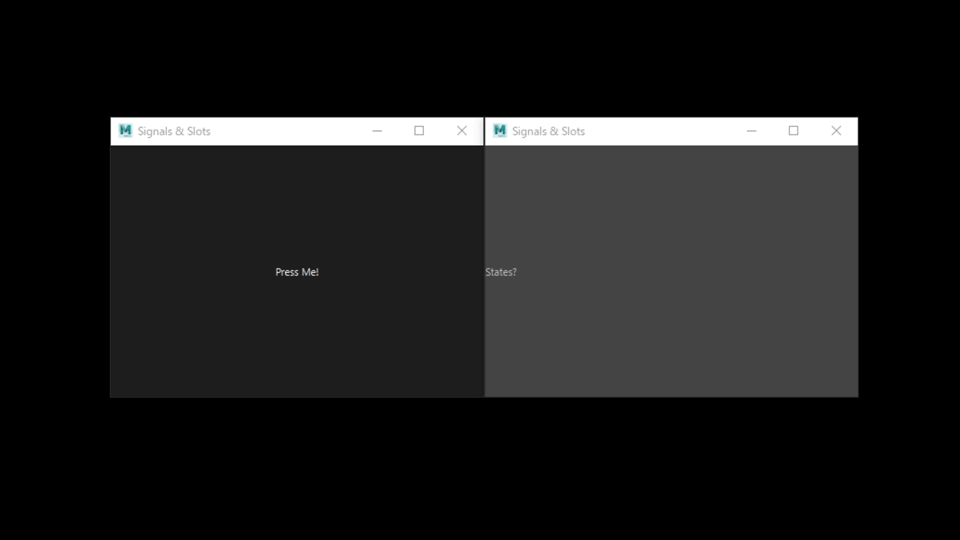This screenshot has height=540, width=960.
Task: Click the black desktop area below both windows
Action: (480, 470)
